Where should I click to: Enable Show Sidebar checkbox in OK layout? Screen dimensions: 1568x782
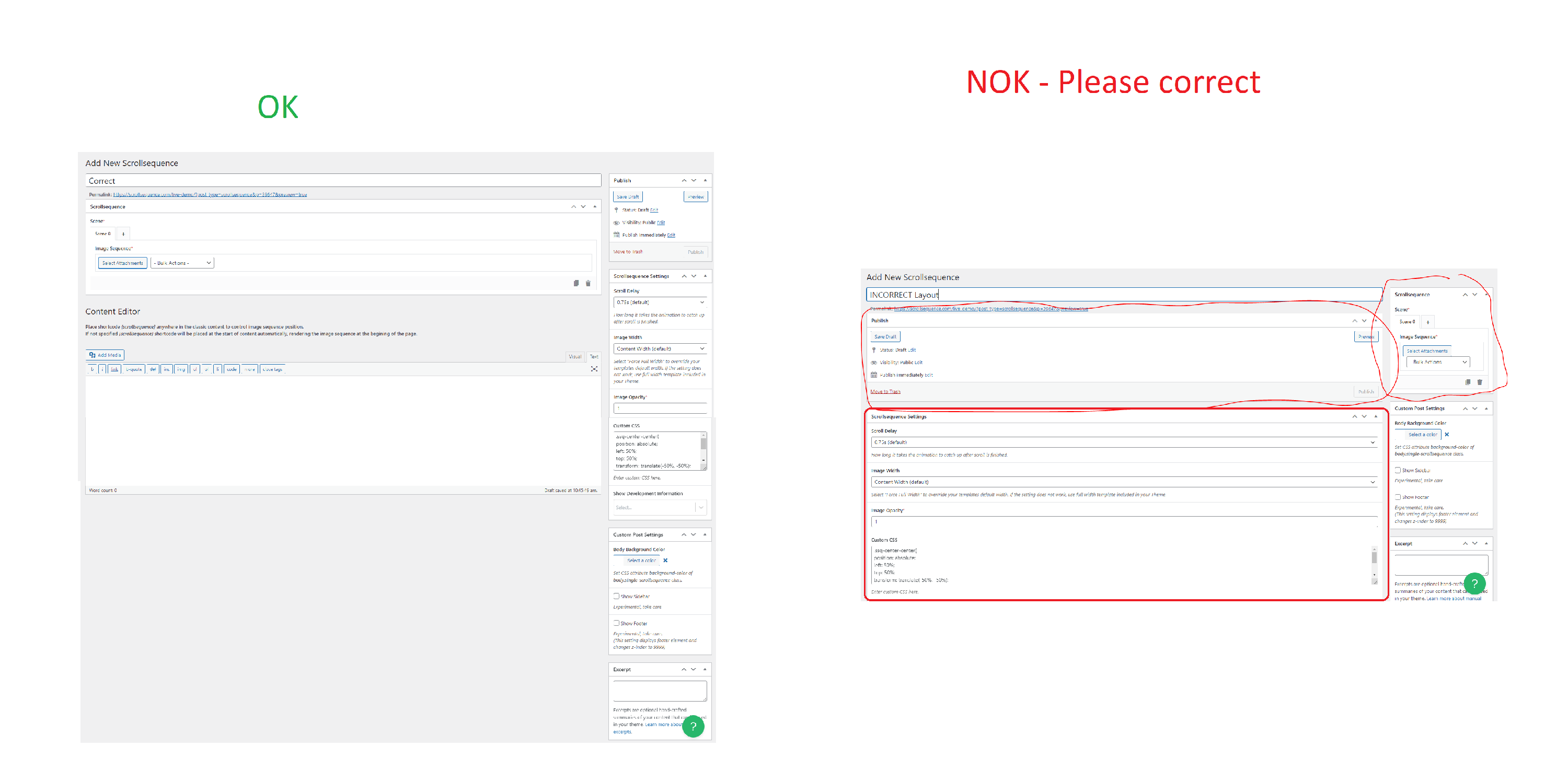coord(616,597)
